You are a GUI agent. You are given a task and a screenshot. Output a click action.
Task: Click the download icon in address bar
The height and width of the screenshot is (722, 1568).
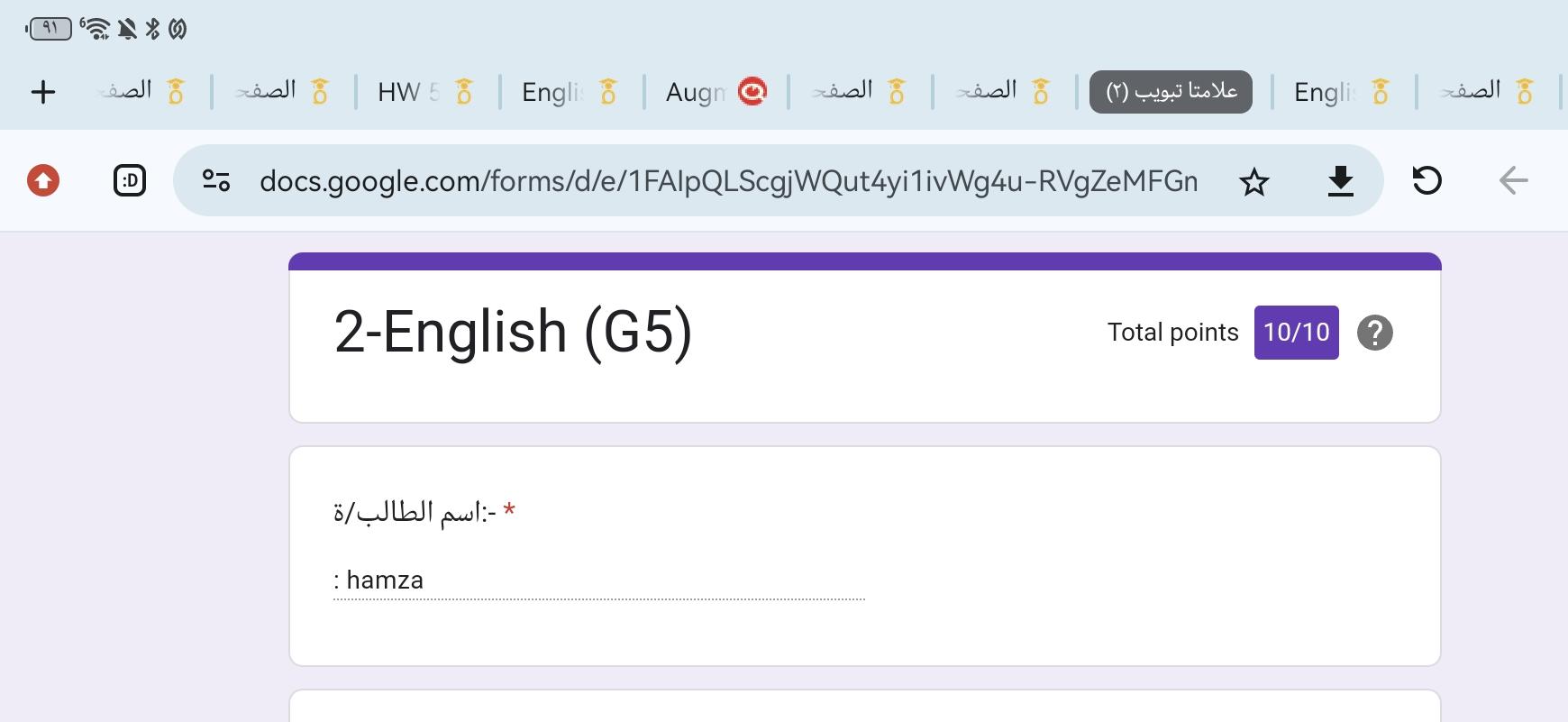1340,182
